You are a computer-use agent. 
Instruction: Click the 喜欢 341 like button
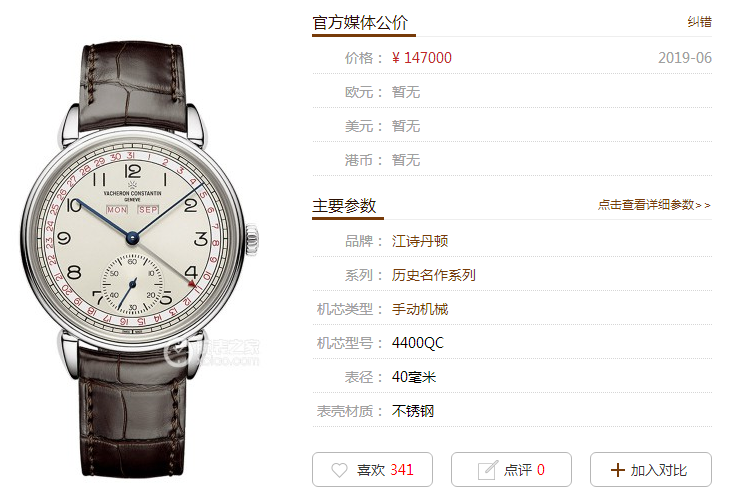373,470
